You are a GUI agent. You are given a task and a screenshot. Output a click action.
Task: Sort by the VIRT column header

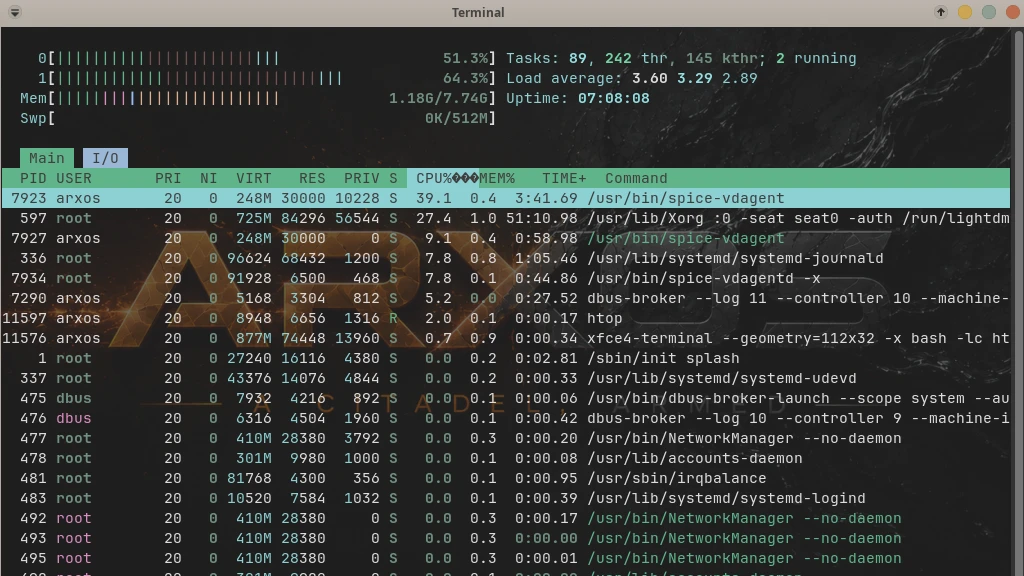coord(253,178)
